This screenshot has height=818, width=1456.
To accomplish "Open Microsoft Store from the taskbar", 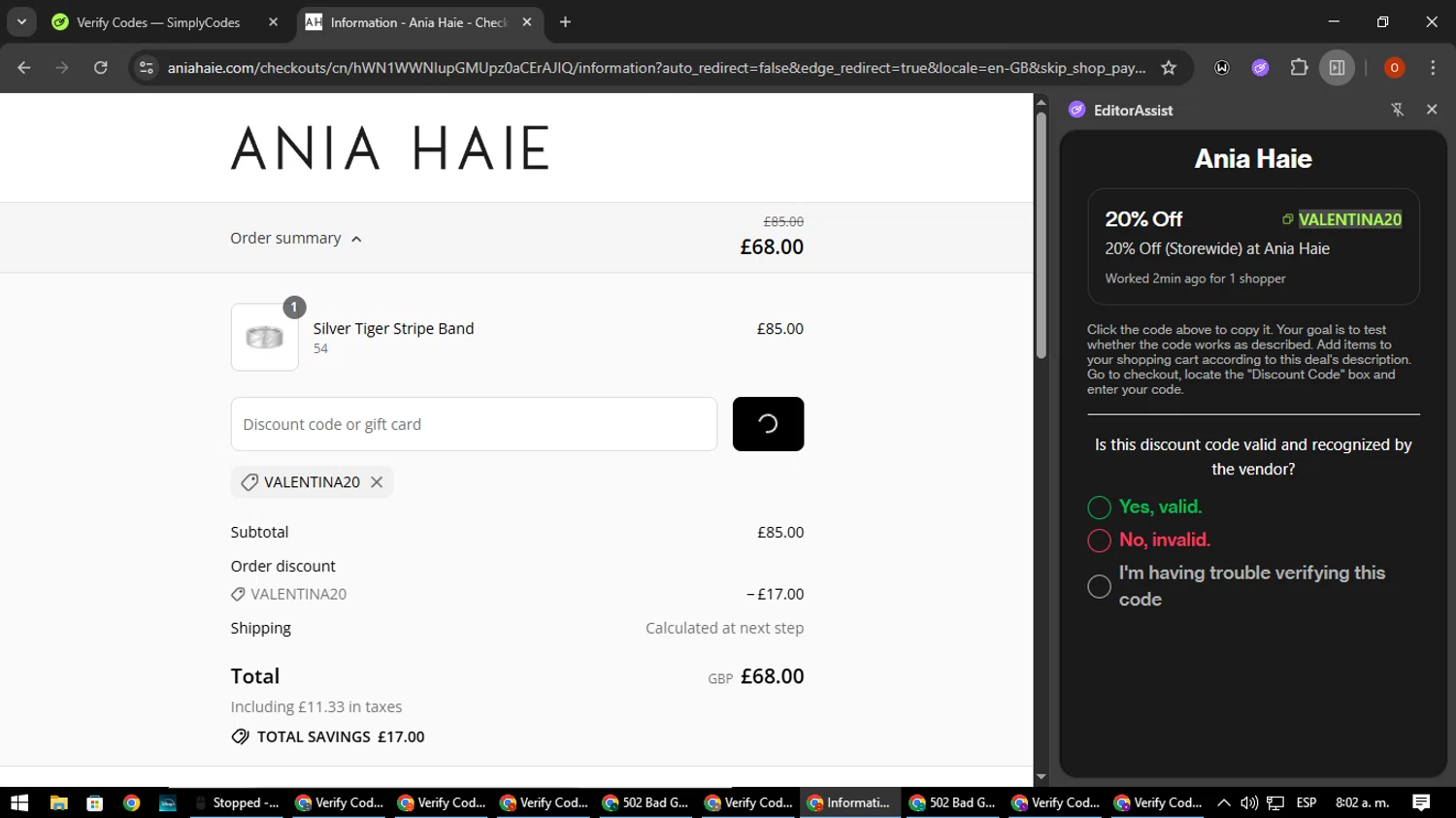I will point(94,802).
